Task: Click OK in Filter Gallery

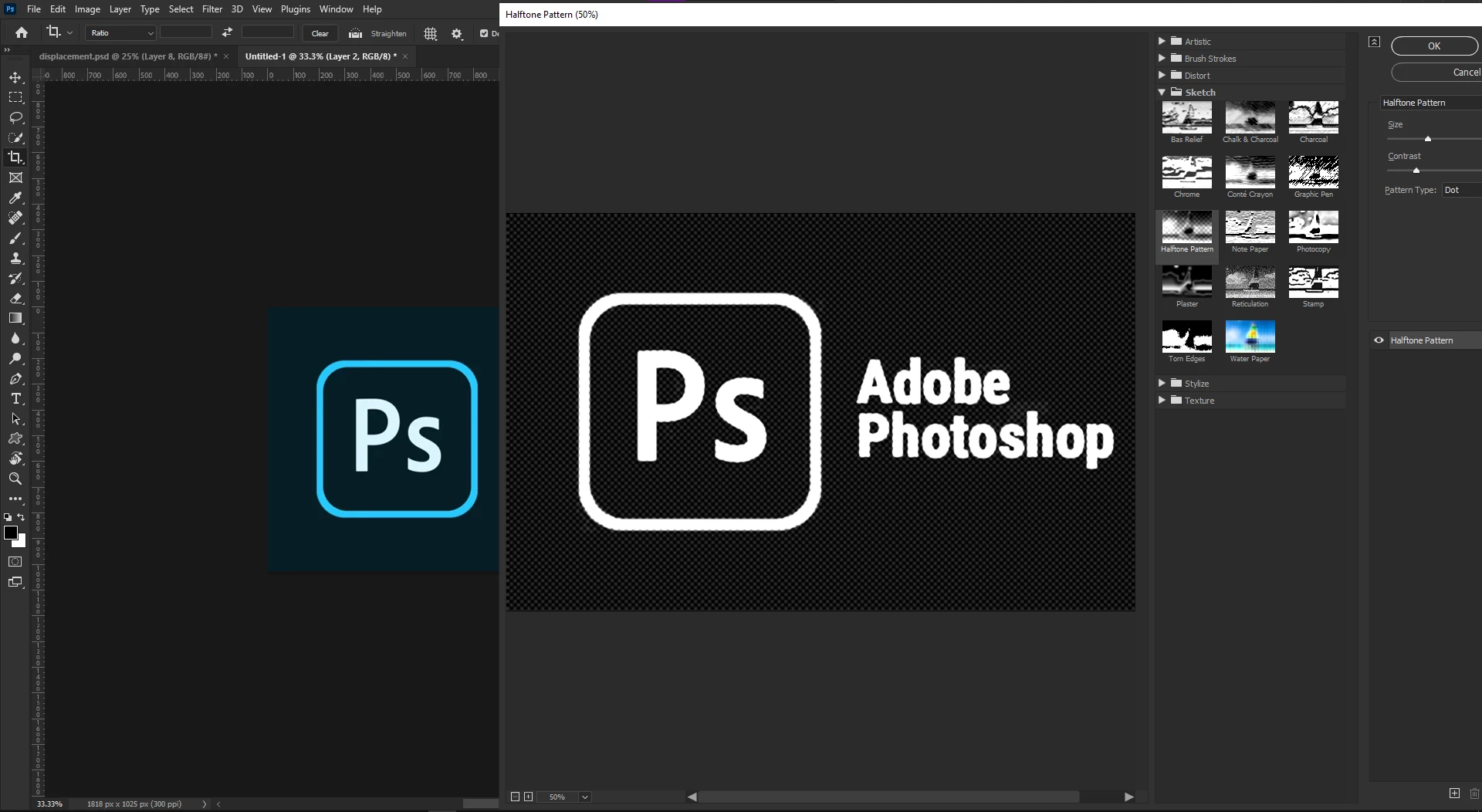Action: pos(1434,46)
